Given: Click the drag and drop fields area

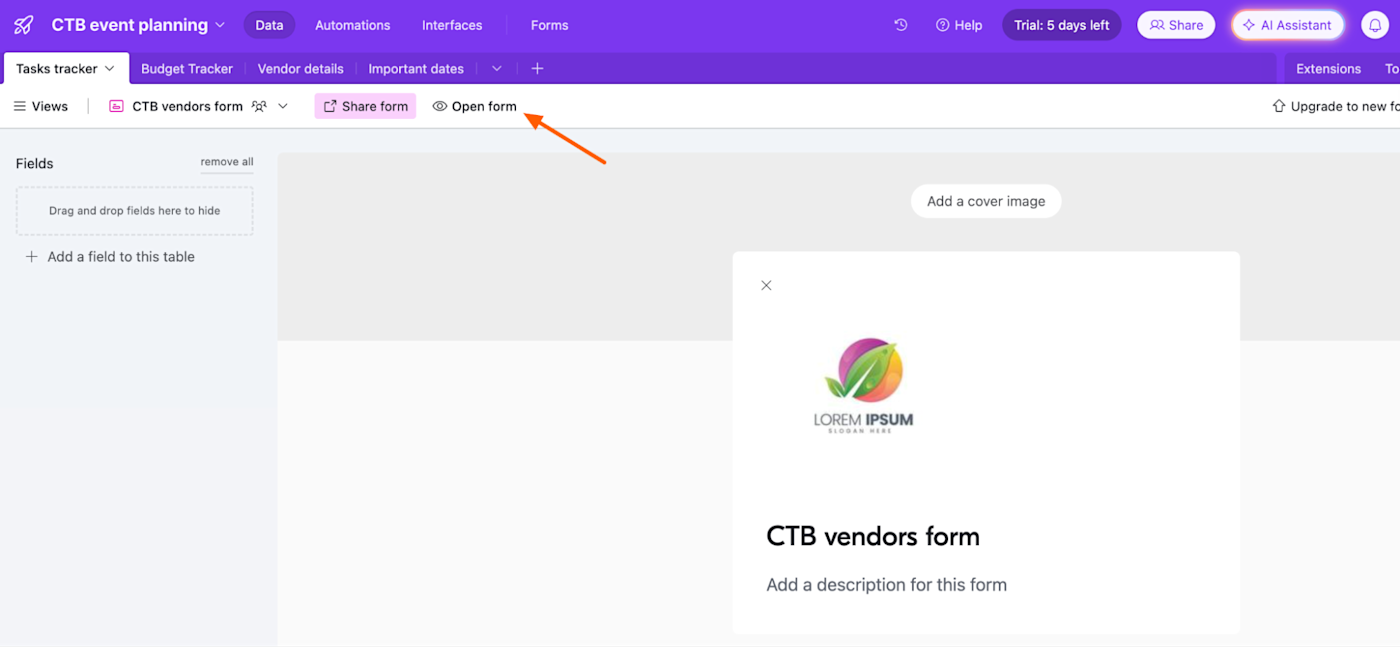Looking at the screenshot, I should (x=134, y=211).
